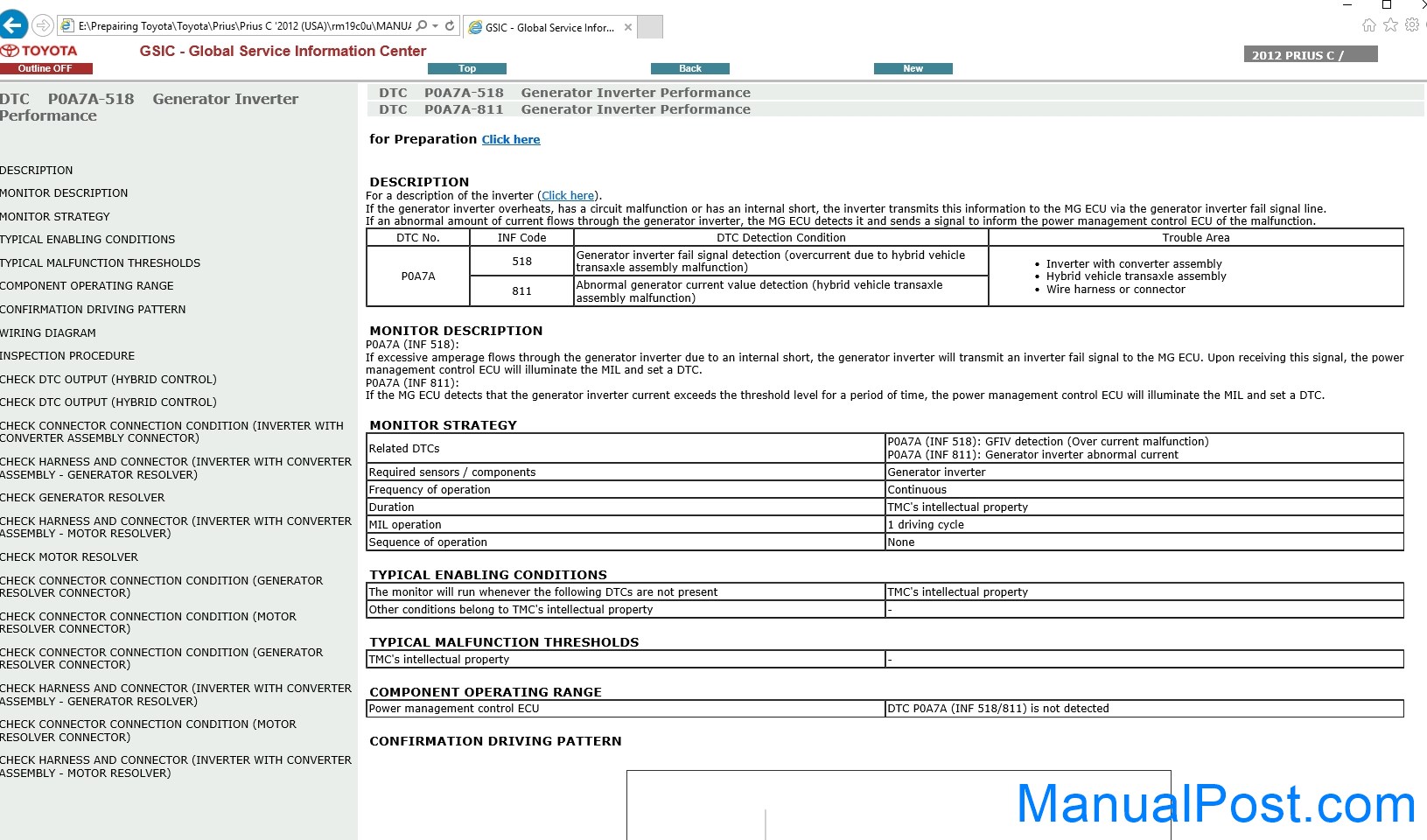This screenshot has height=840, width=1427.
Task: Jump to MONITOR DESCRIPTION in the outline
Action: coord(64,193)
